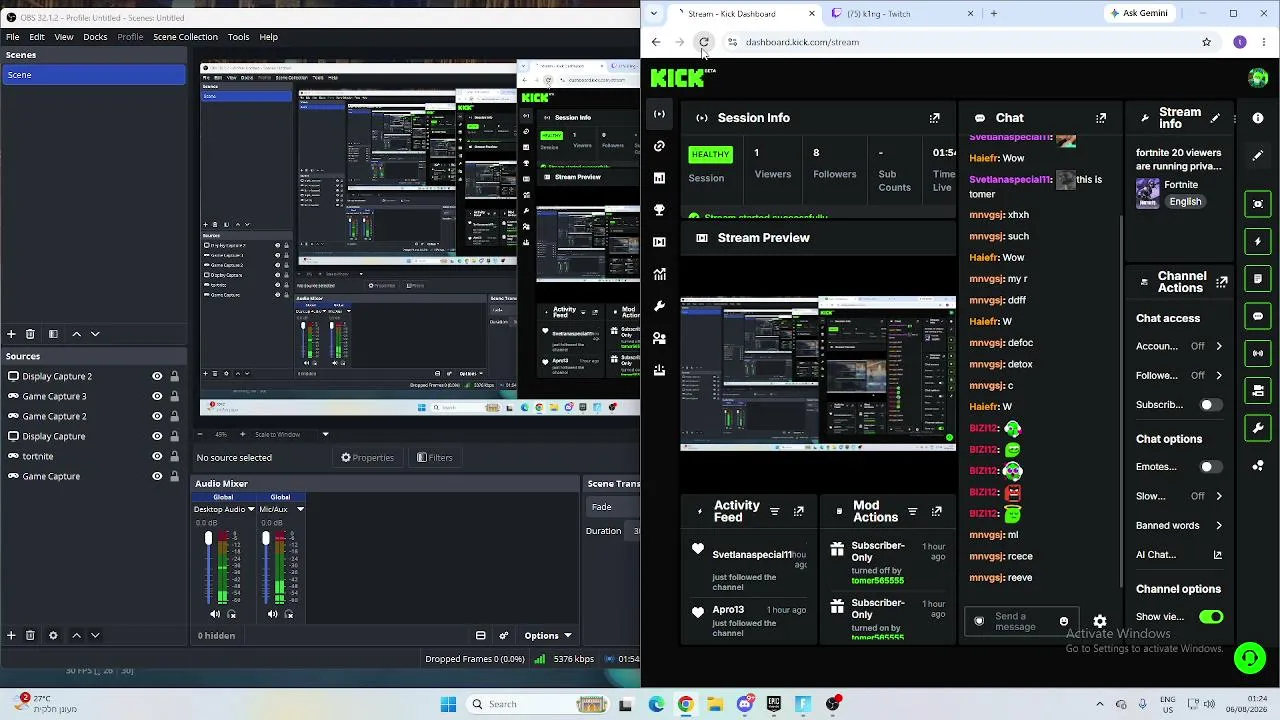This screenshot has width=1280, height=720.
Task: Click the chat bubble quick action icon
Action: pos(1258,316)
